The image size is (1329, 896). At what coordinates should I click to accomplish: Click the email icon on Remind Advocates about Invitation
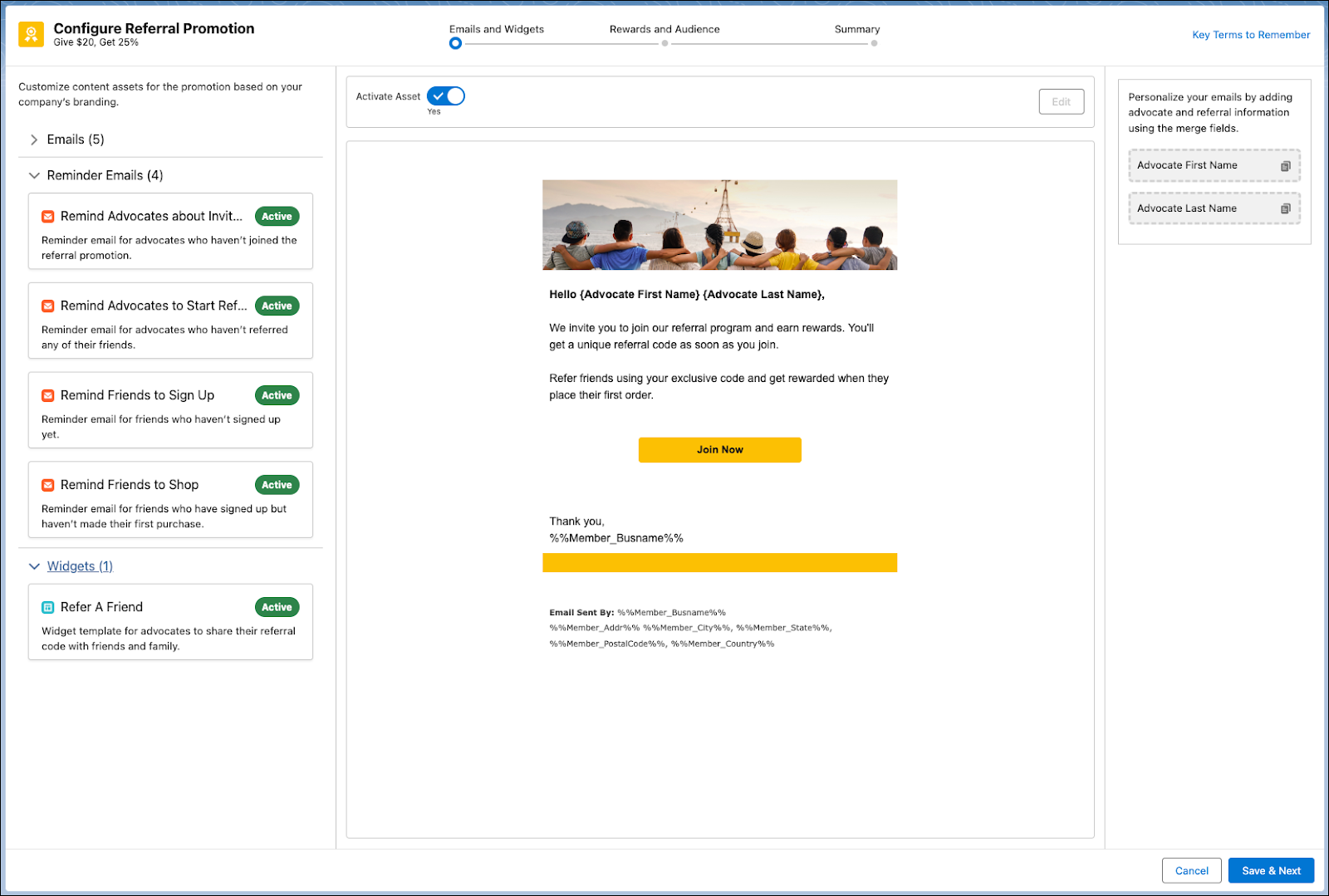(48, 216)
